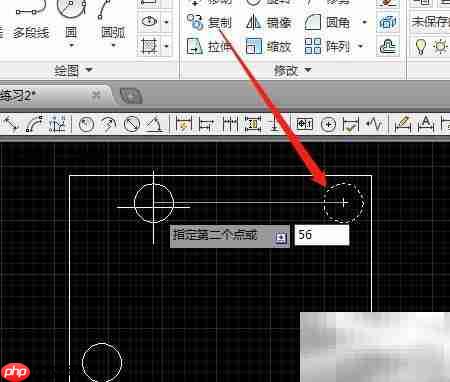Activate the 镜像 mirror command

pyautogui.click(x=269, y=22)
